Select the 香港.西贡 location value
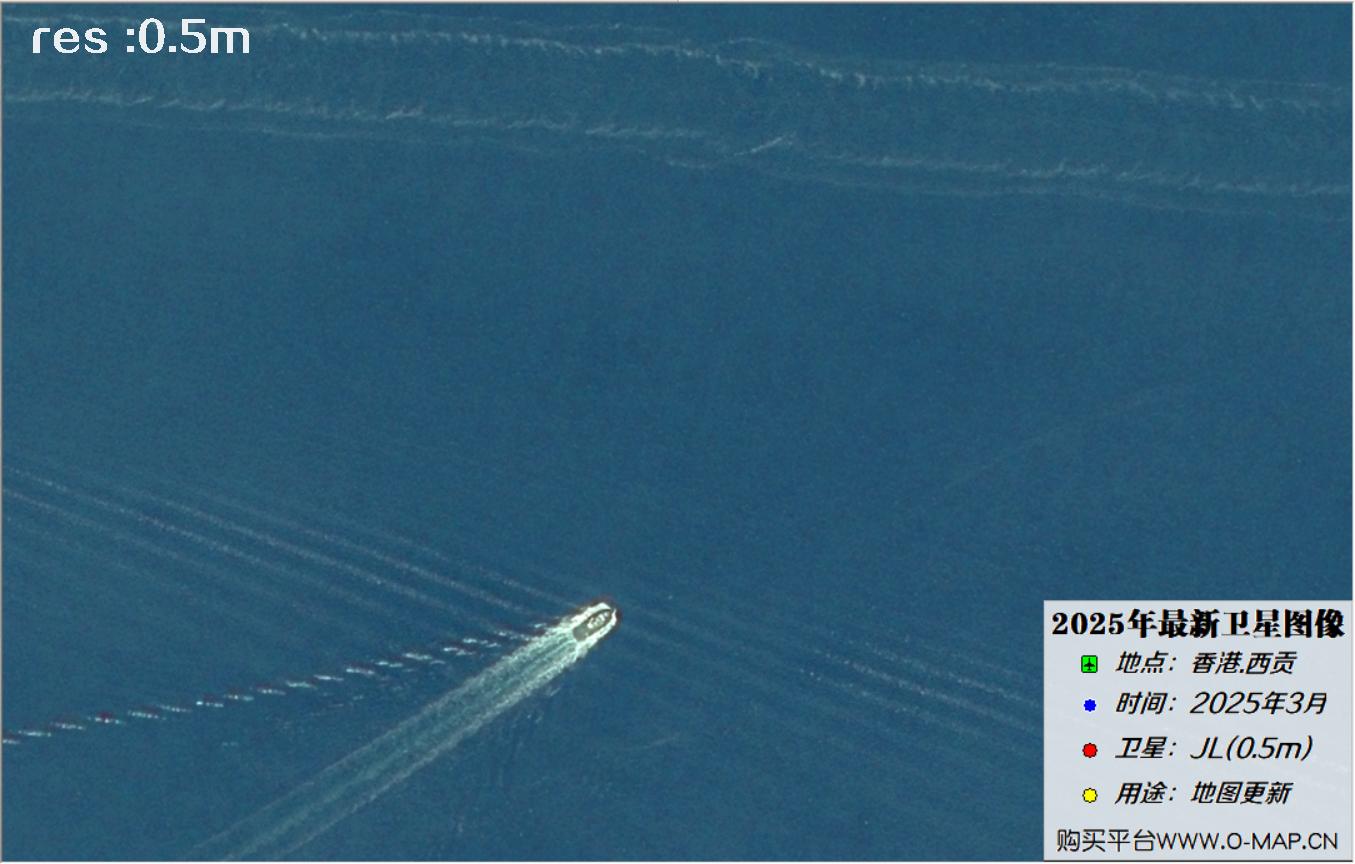Viewport: 1355px width, 864px height. coord(1243,663)
